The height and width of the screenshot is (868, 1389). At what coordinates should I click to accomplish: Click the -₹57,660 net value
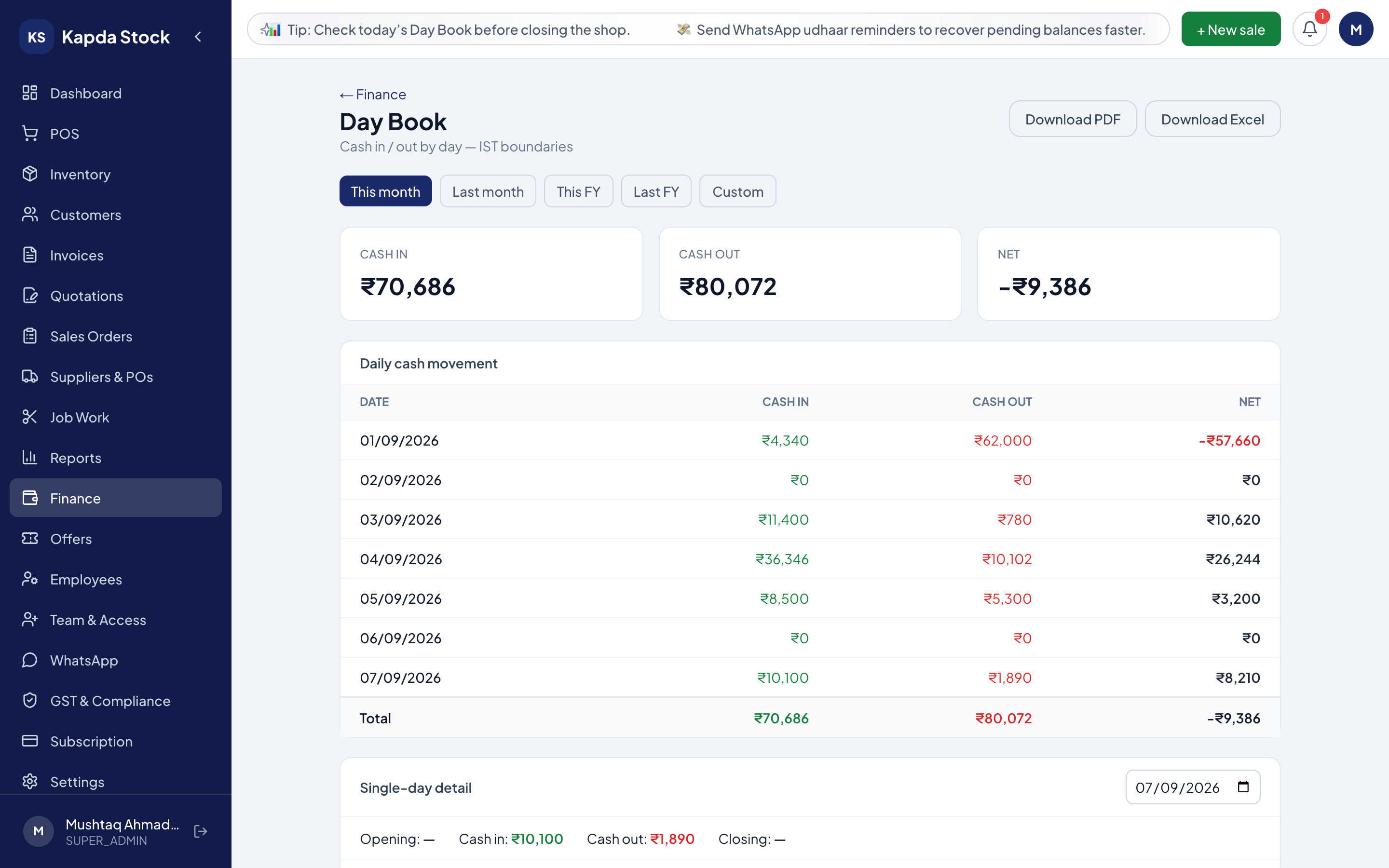1229,440
